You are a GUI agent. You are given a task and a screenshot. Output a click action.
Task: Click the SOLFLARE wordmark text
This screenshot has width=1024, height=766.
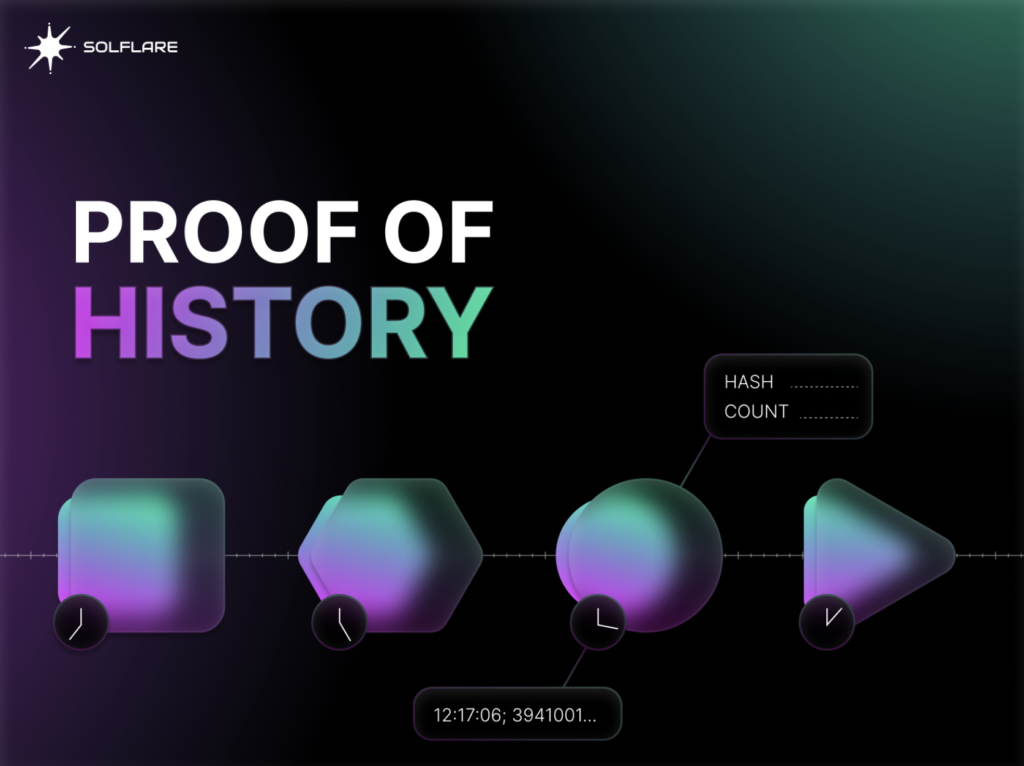coord(129,47)
